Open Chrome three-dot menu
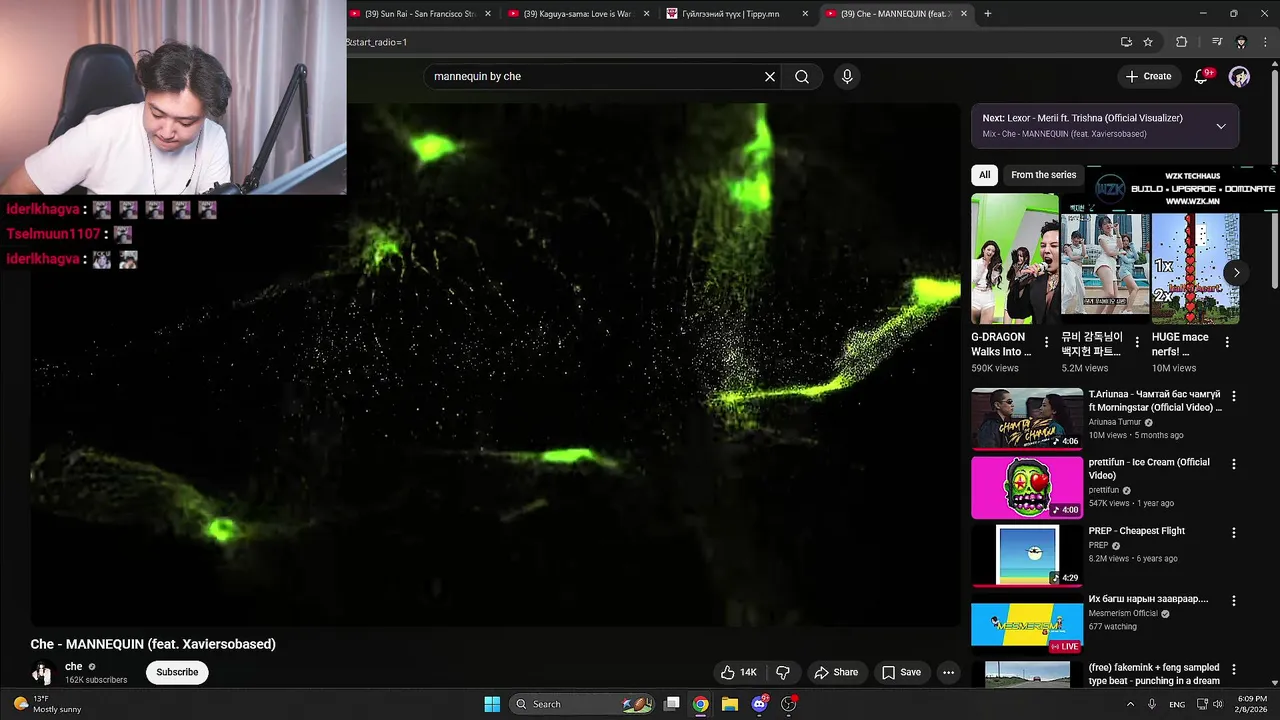This screenshot has width=1280, height=720. click(x=1265, y=42)
